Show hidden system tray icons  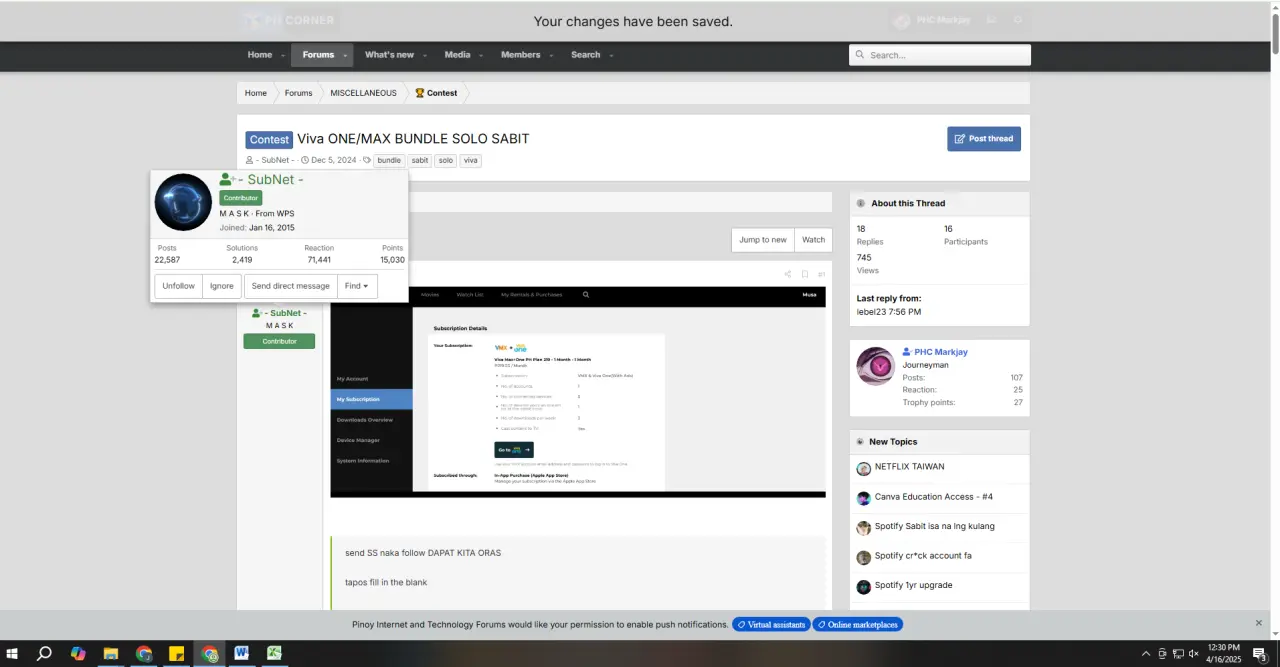tap(1146, 654)
